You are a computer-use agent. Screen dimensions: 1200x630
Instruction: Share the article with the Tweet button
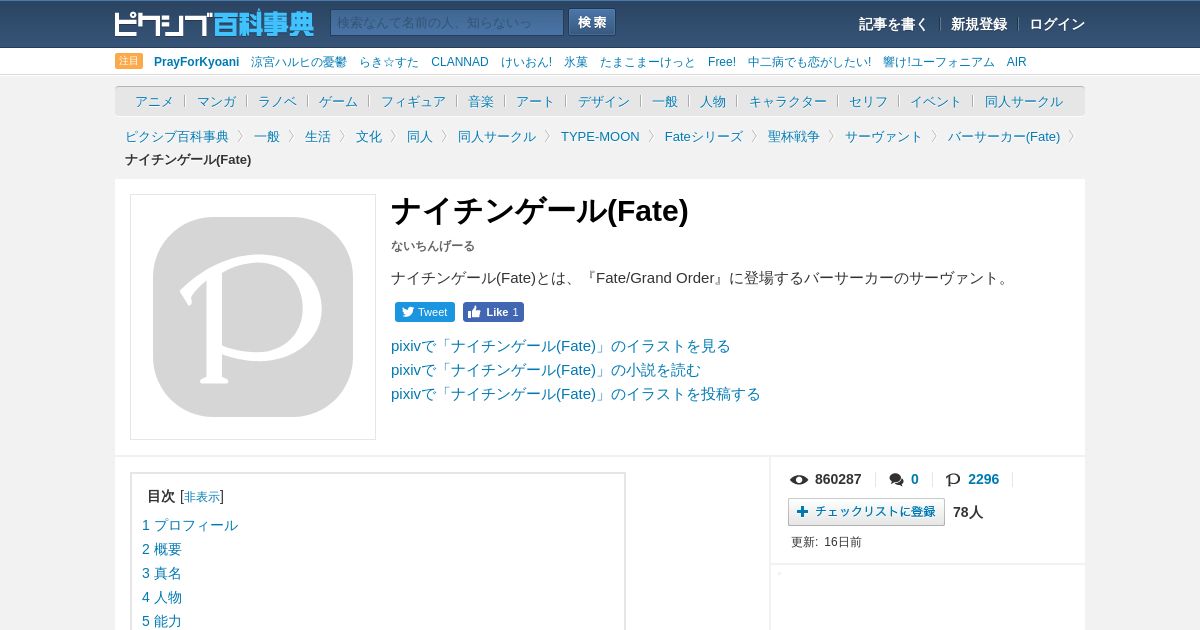click(x=425, y=312)
